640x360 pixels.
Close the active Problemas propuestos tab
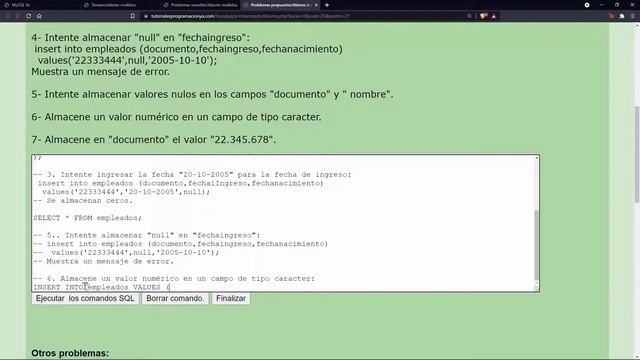[316, 5]
